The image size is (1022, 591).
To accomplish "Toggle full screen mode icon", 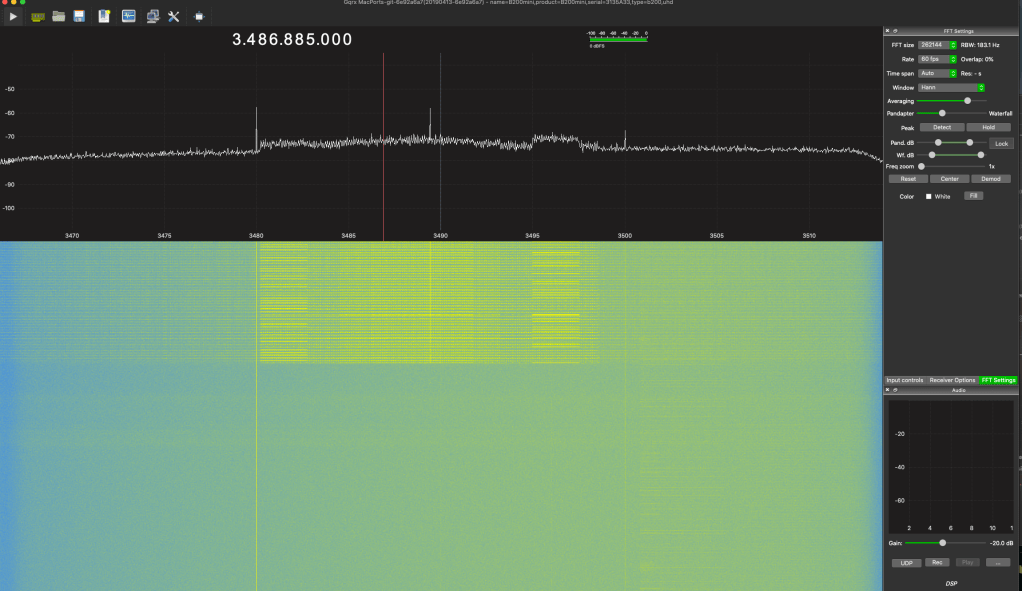I will pos(199,16).
